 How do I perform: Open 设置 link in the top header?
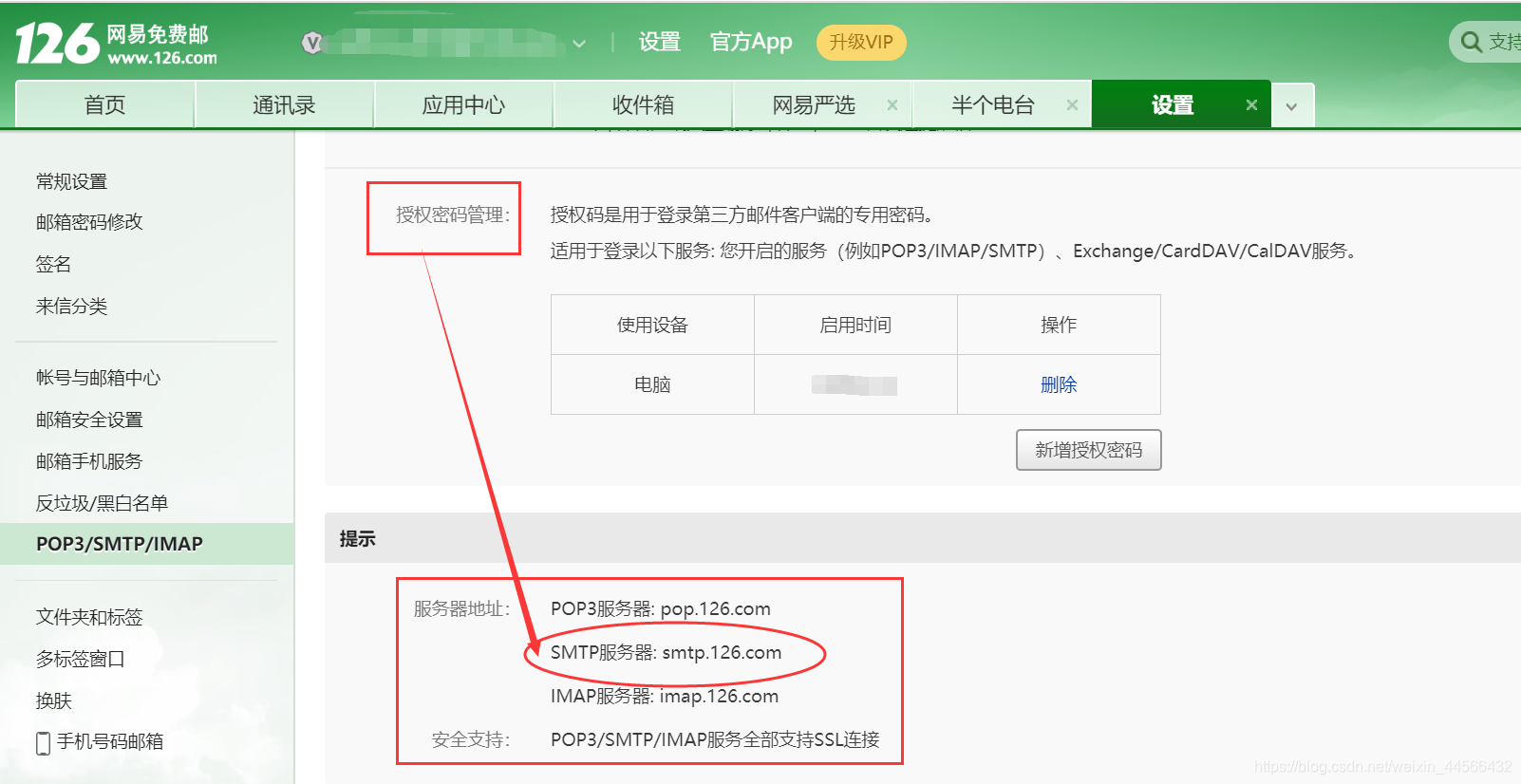pos(660,42)
